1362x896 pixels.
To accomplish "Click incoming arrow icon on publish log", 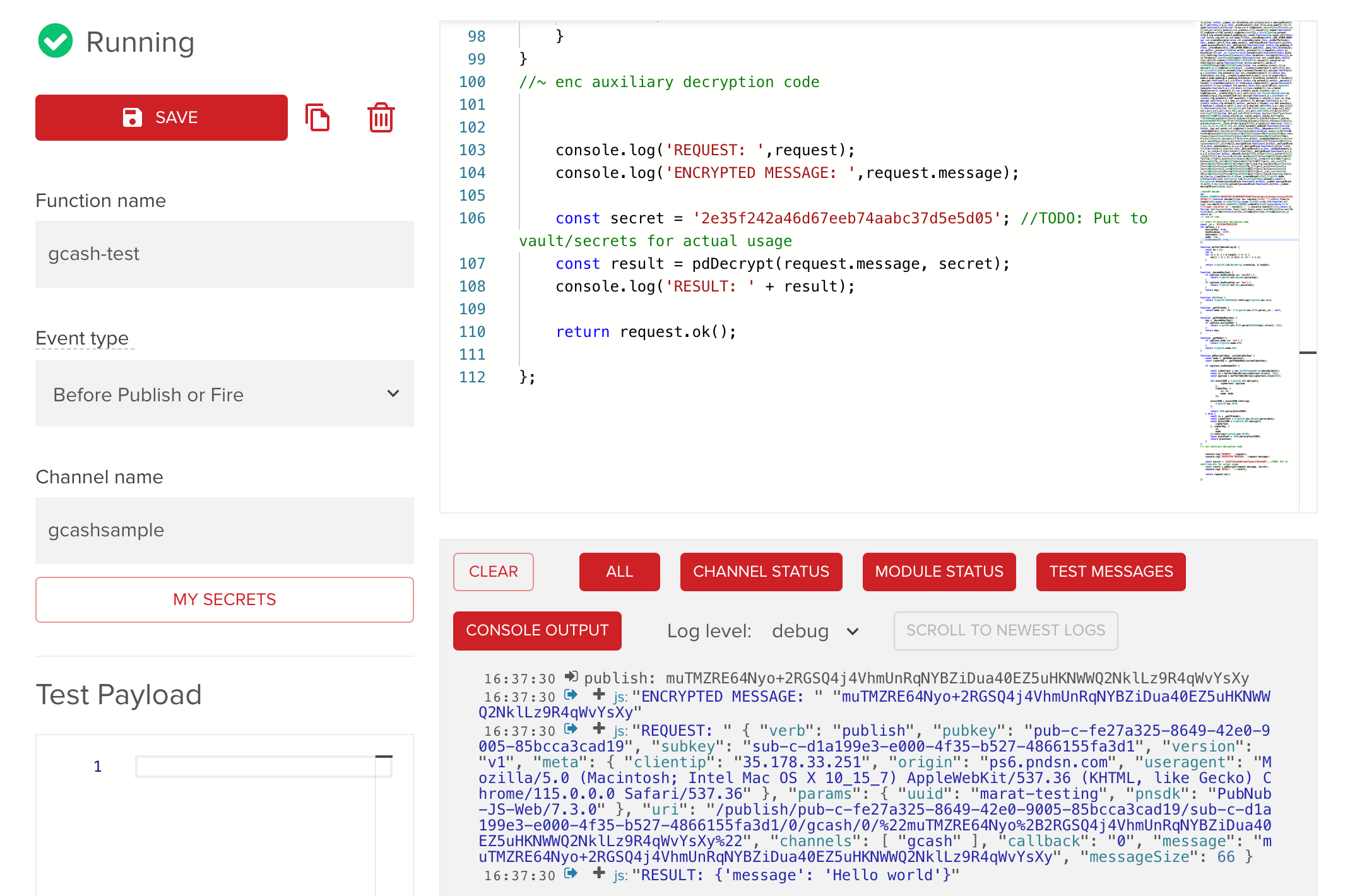I will click(571, 677).
